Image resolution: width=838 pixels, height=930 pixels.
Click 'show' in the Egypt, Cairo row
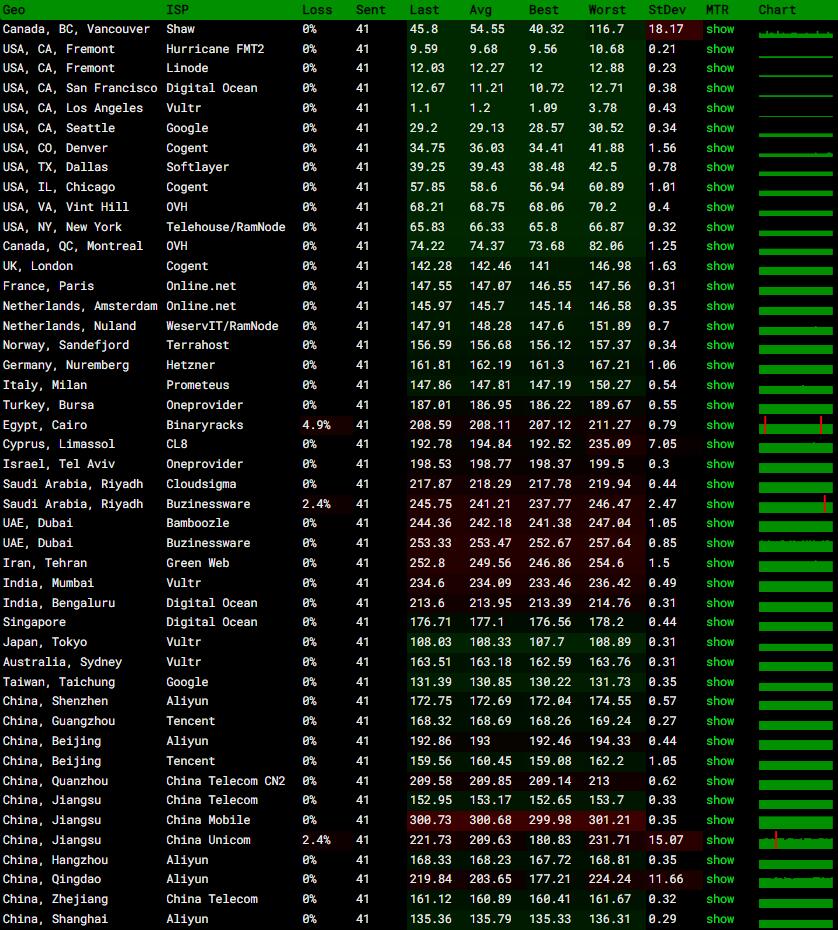(x=720, y=425)
